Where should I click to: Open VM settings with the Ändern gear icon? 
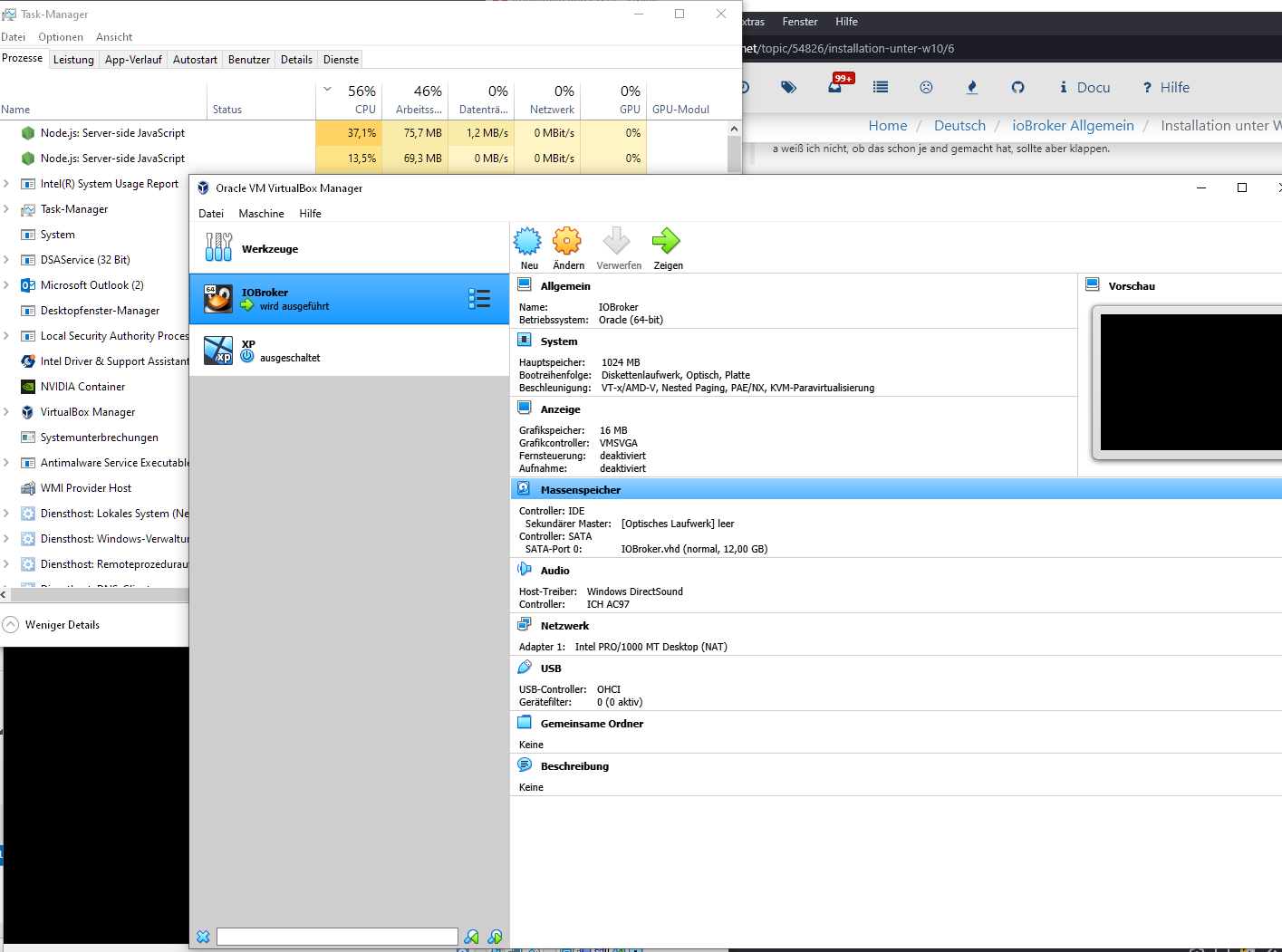pyautogui.click(x=567, y=241)
